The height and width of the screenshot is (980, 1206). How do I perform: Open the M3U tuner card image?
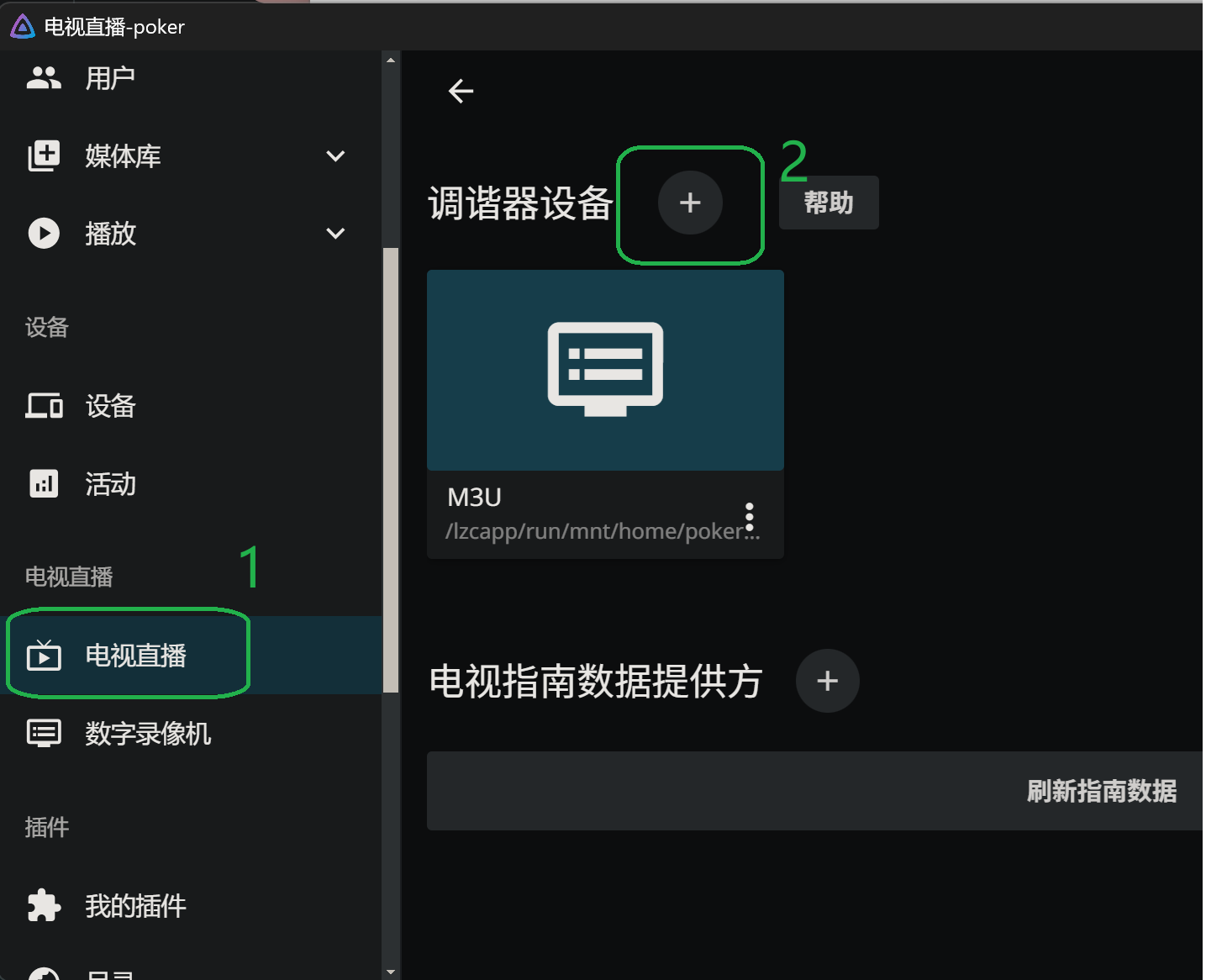(x=605, y=370)
